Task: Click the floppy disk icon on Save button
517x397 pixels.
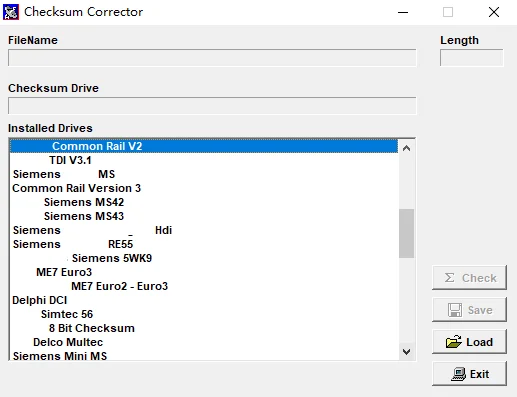Action: pos(455,310)
